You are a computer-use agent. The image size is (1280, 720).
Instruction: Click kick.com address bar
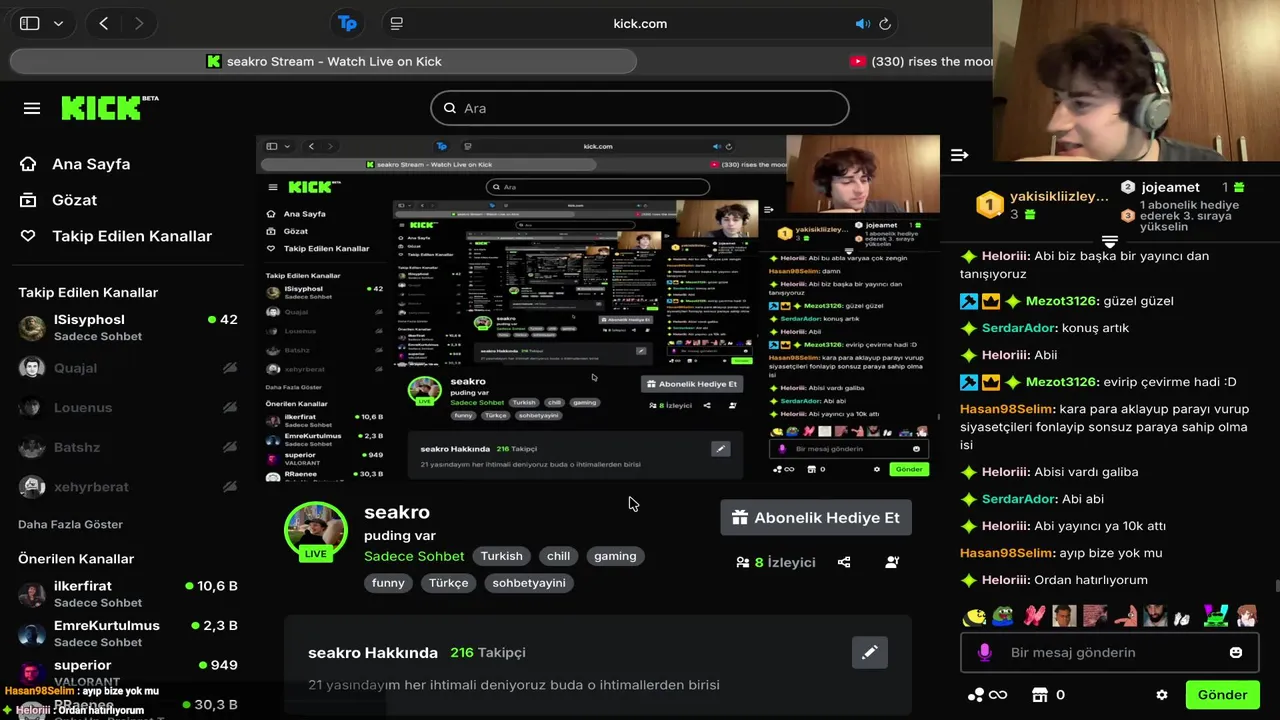coord(640,23)
